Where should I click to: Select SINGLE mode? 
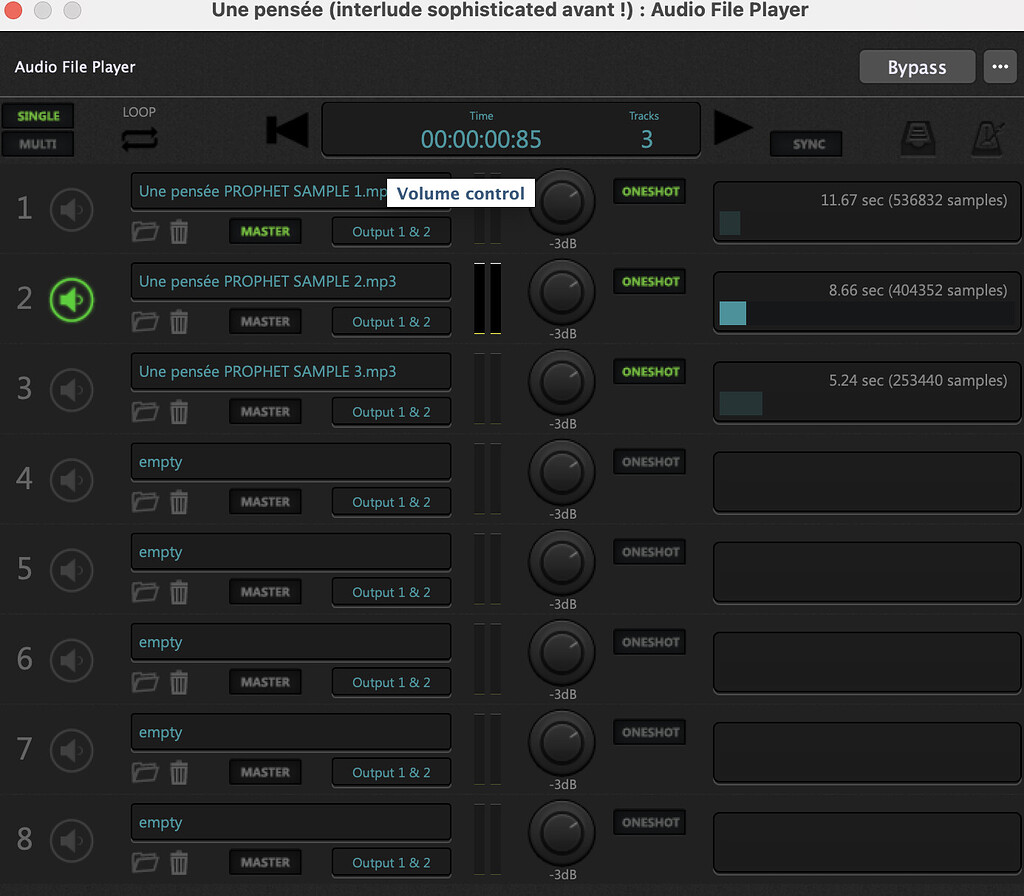tap(38, 116)
